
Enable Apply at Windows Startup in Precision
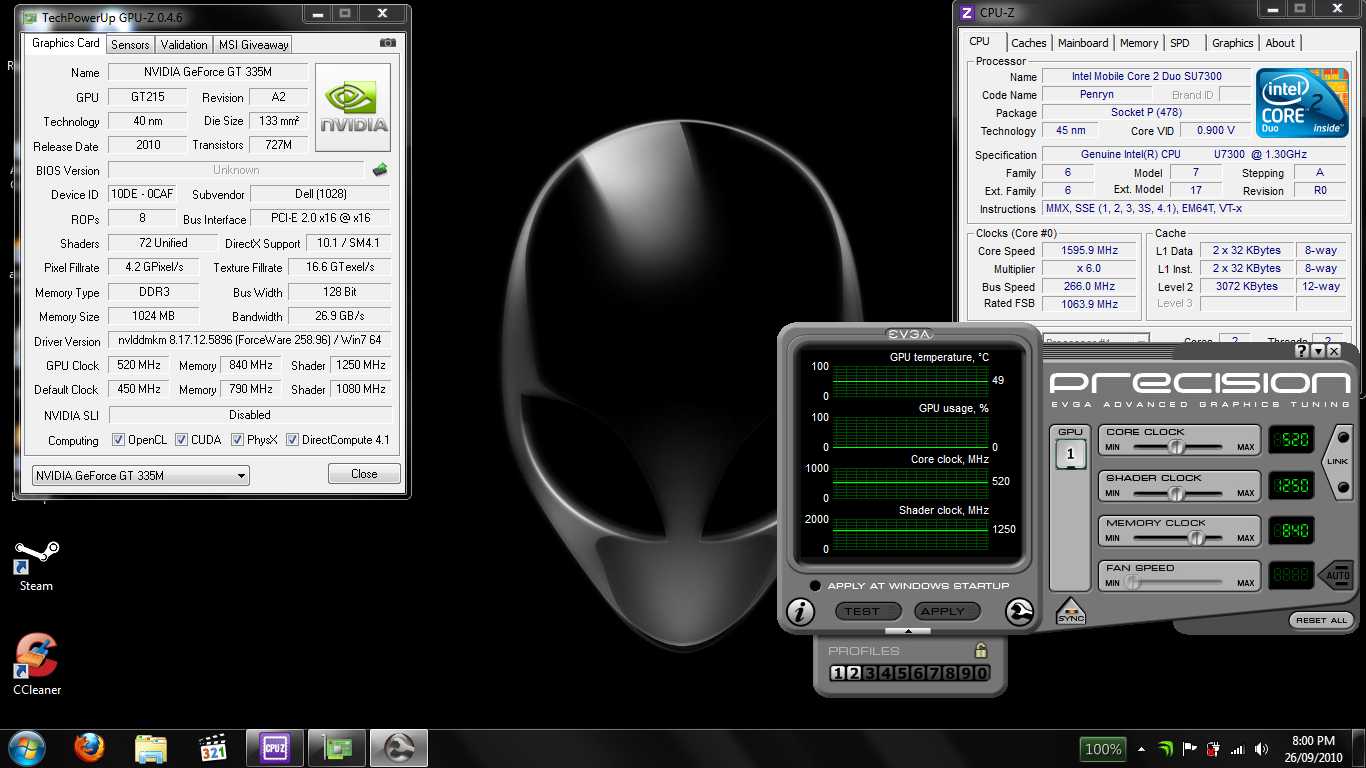pos(815,586)
